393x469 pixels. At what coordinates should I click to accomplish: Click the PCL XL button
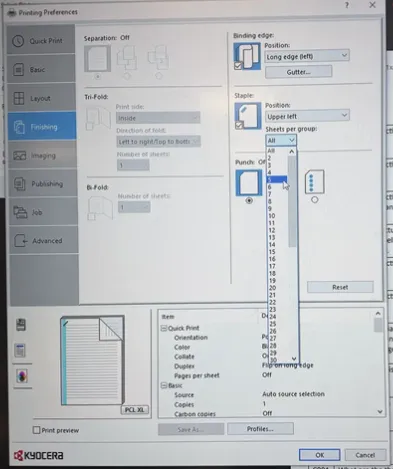point(135,410)
